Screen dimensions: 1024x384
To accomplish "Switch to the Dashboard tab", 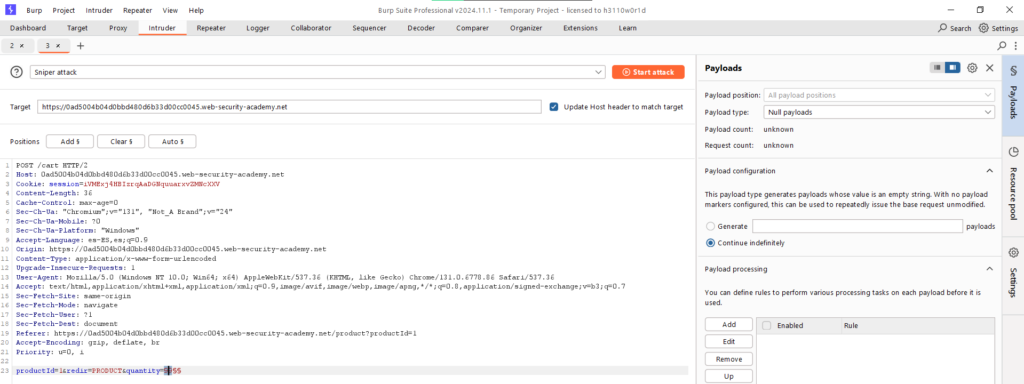I will [x=28, y=28].
